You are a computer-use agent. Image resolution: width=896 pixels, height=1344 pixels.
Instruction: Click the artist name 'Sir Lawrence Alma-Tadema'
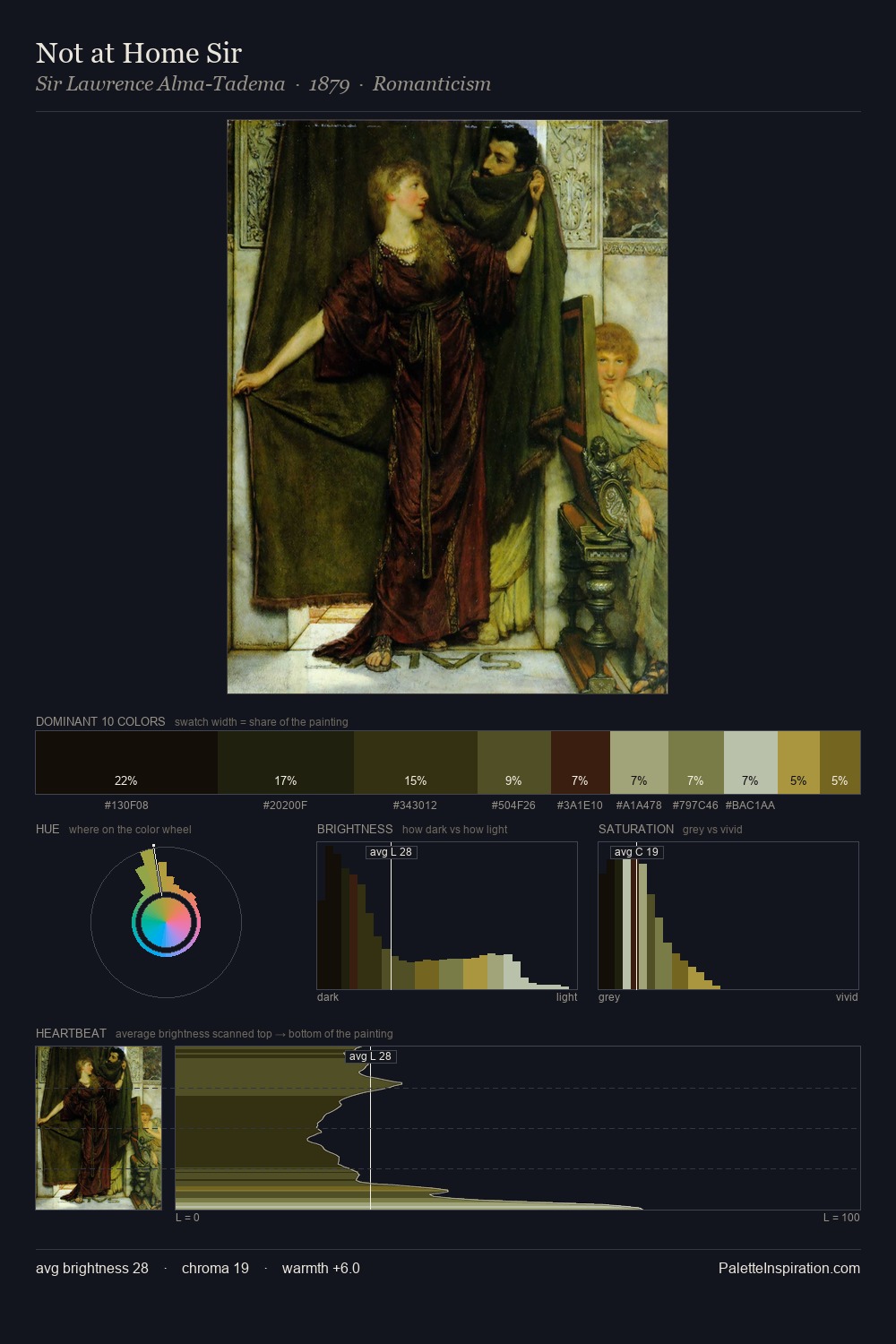click(160, 84)
